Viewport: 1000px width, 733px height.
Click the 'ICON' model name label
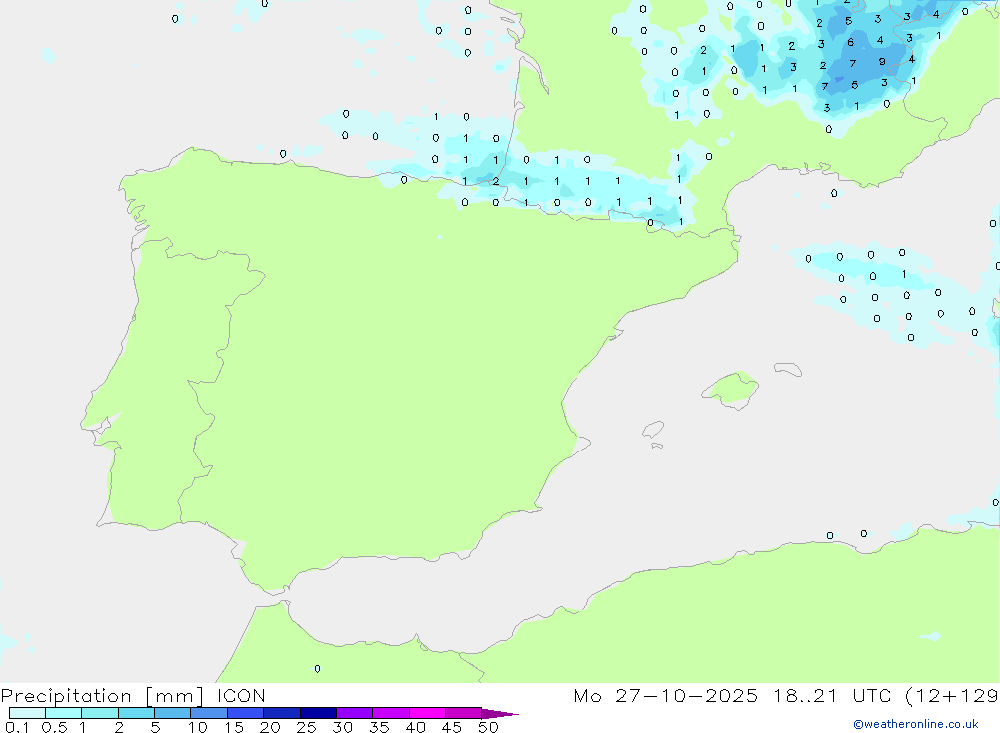click(241, 695)
